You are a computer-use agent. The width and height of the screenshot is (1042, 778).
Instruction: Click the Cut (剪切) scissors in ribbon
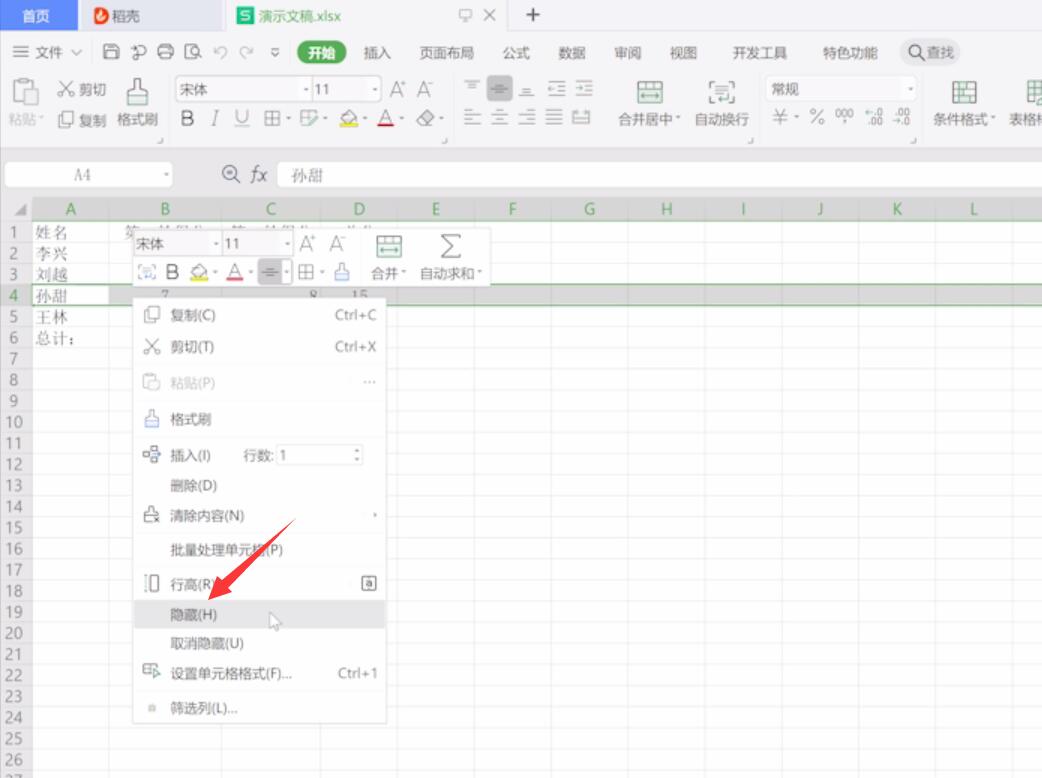coord(82,89)
